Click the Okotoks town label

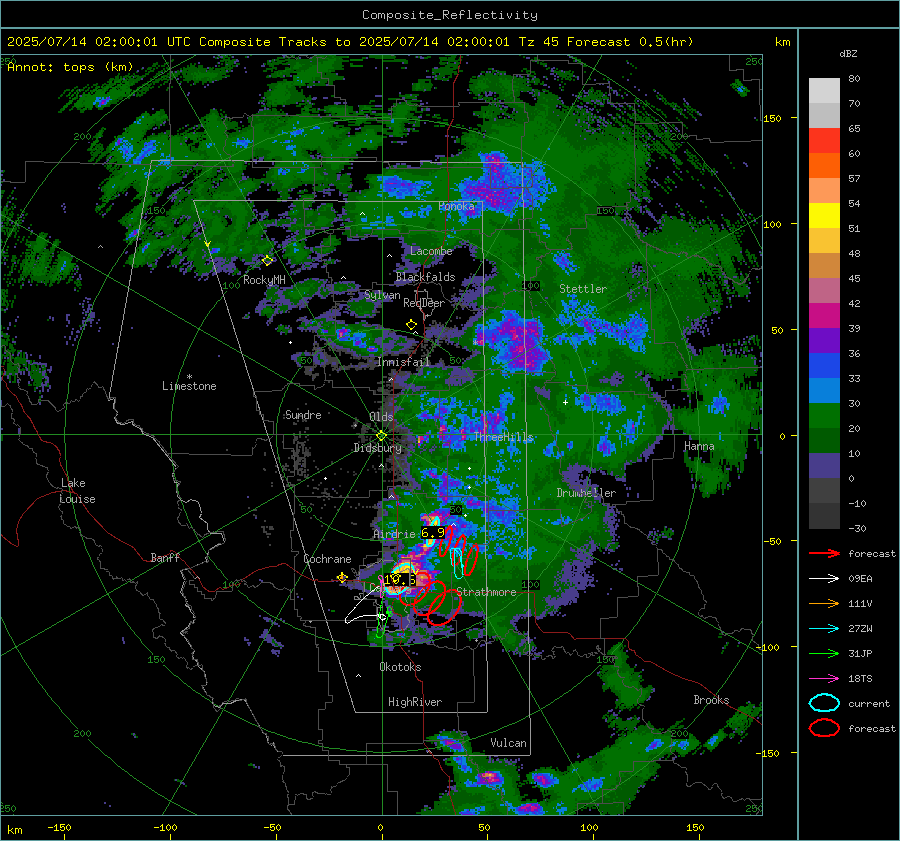click(x=400, y=667)
